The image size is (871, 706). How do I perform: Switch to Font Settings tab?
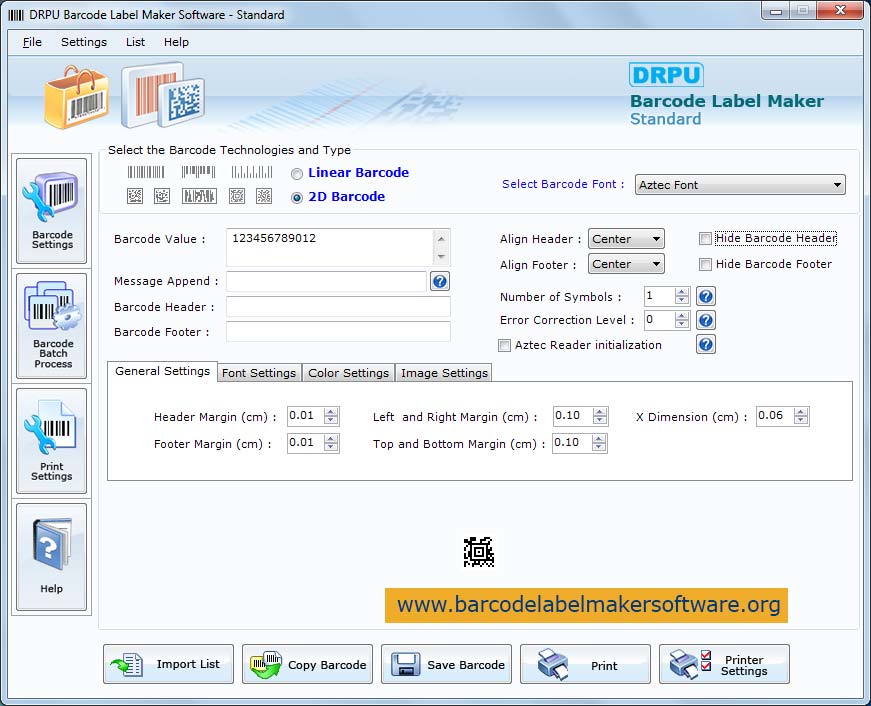[x=259, y=373]
